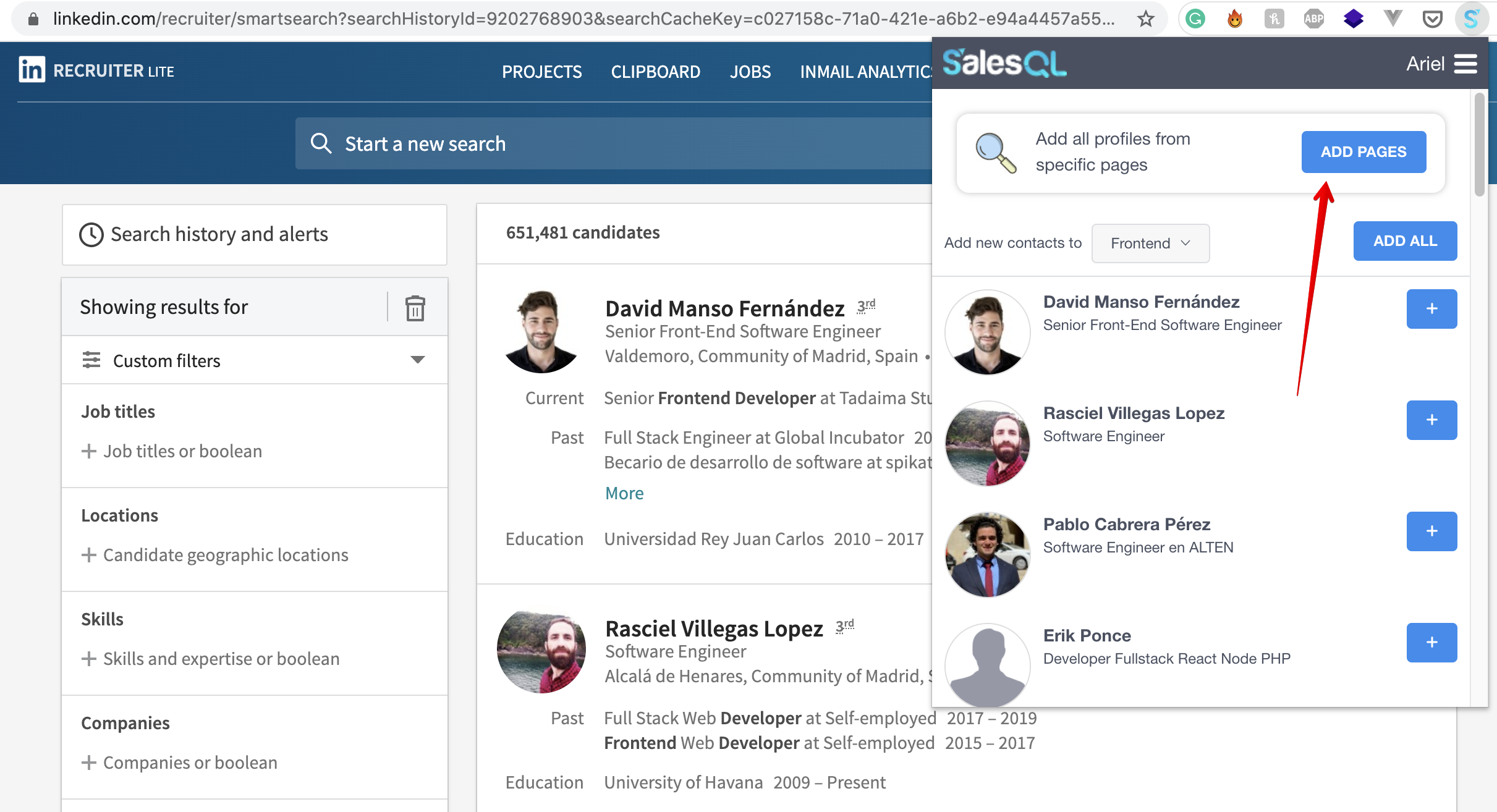This screenshot has height=812, width=1497.
Task: Click Erik Ponce placeholder avatar in SalesQL
Action: [x=987, y=665]
